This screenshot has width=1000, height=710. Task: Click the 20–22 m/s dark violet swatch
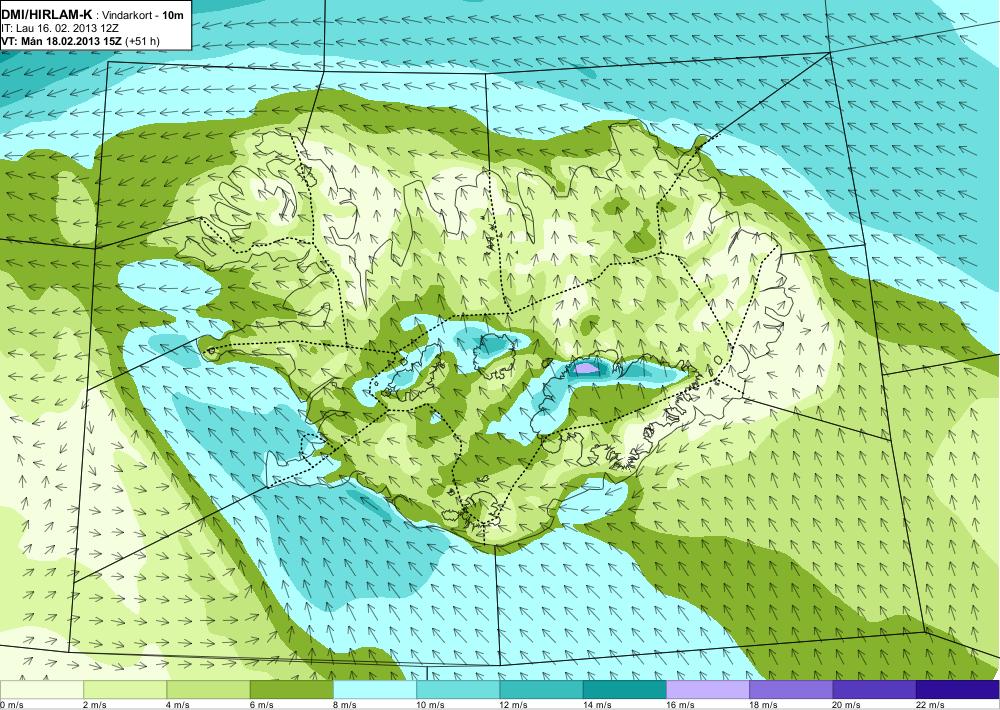coord(874,690)
